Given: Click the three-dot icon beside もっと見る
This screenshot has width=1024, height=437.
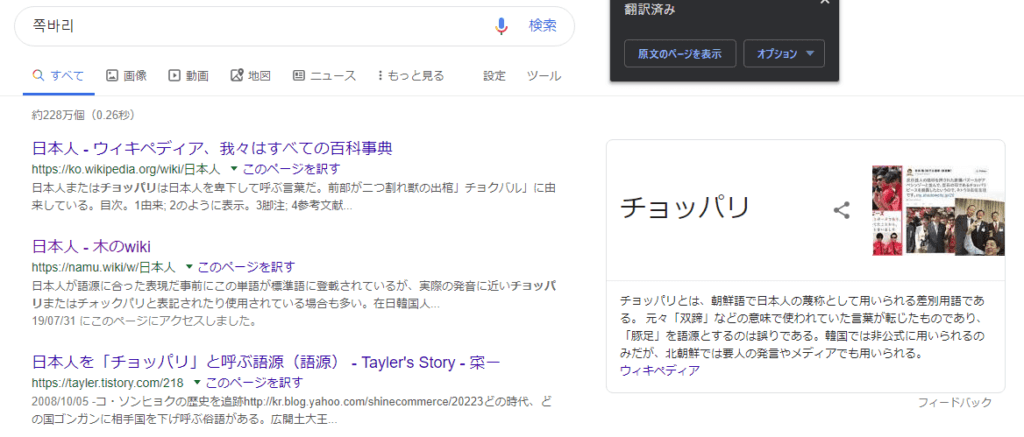Looking at the screenshot, I should pos(380,76).
